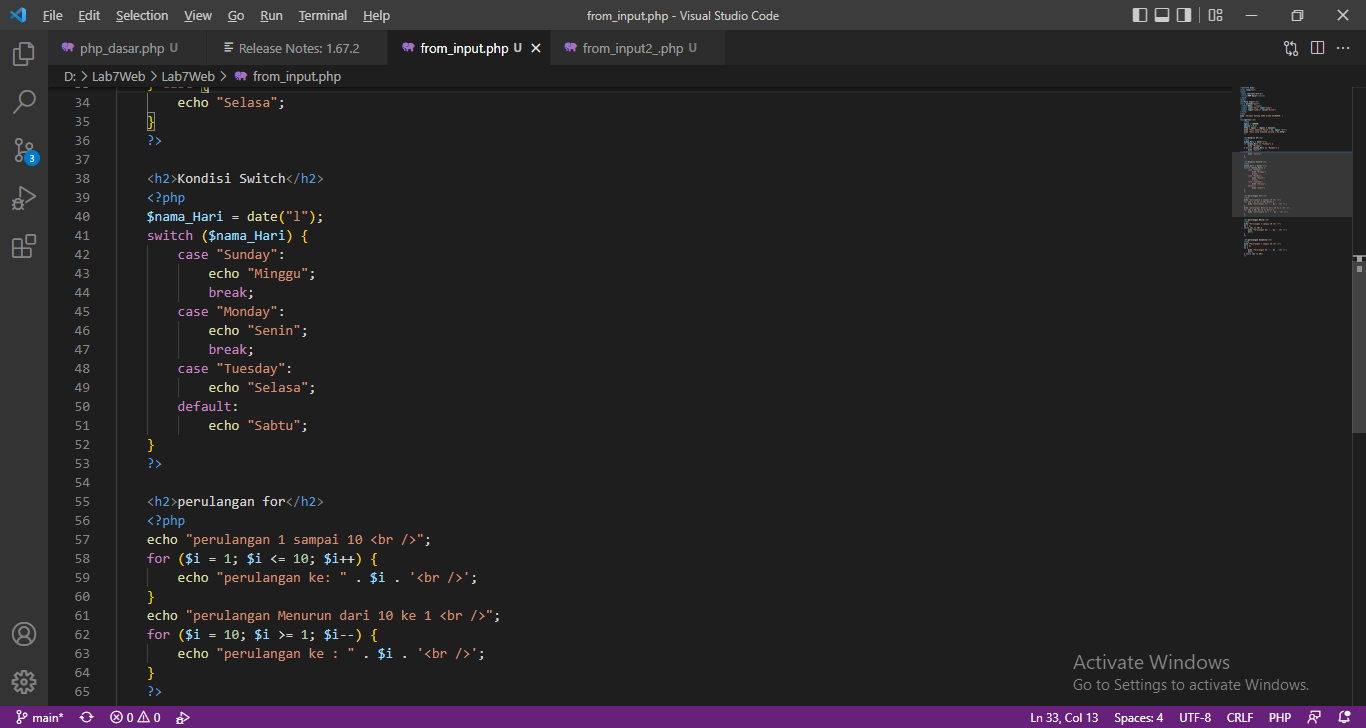Click the Manage gear to open settings

tap(23, 682)
